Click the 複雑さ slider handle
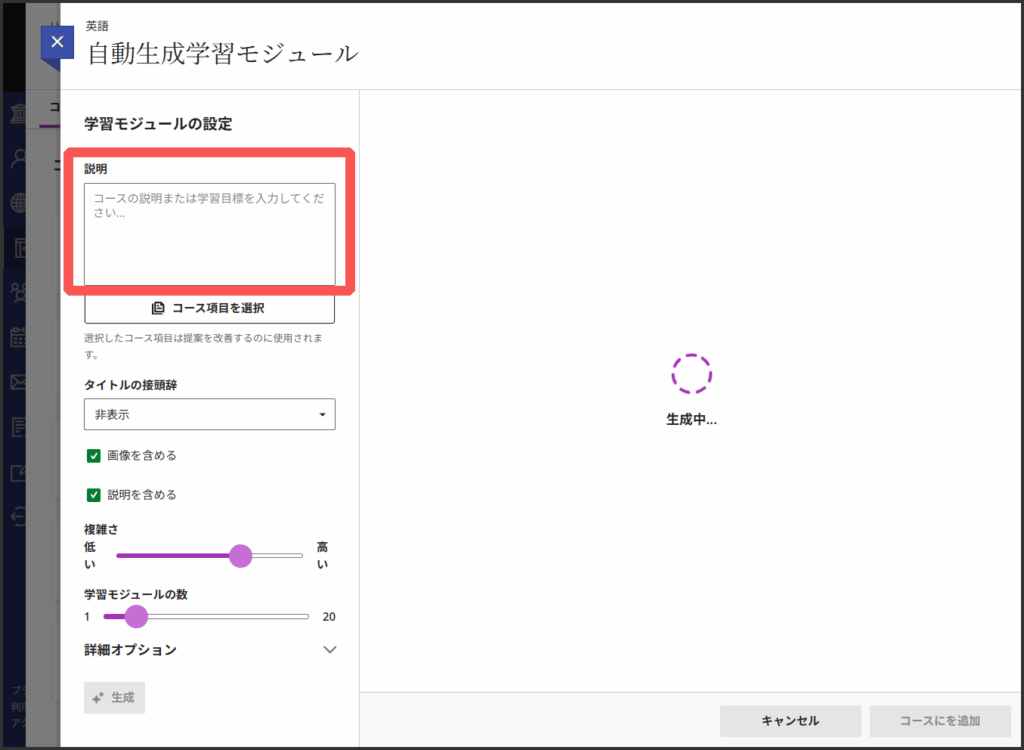 (x=240, y=556)
